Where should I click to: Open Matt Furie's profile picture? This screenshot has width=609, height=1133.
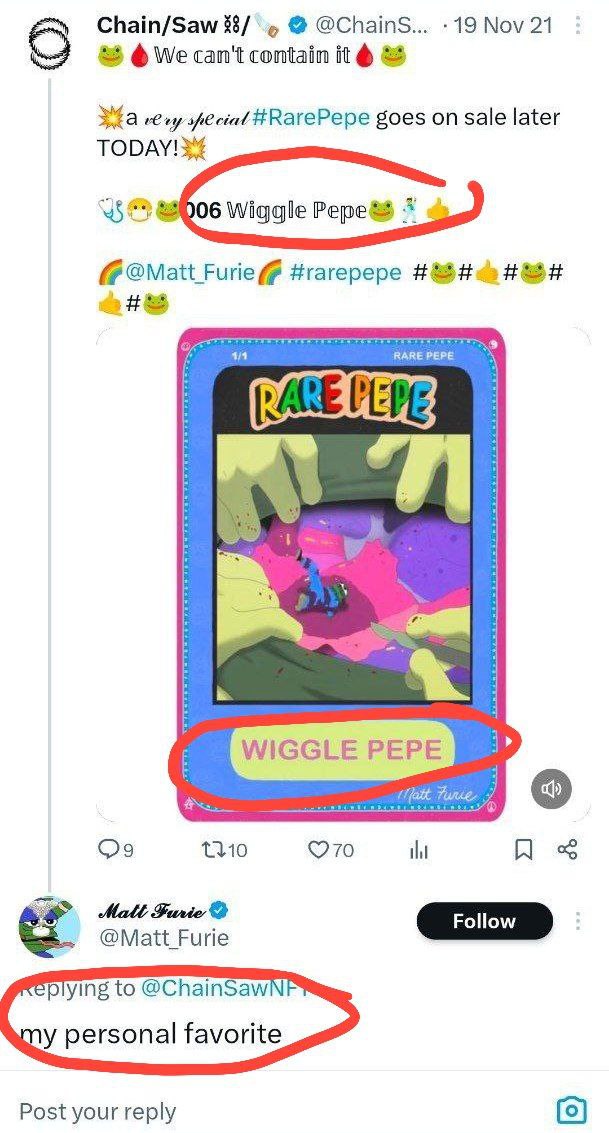pyautogui.click(x=49, y=927)
